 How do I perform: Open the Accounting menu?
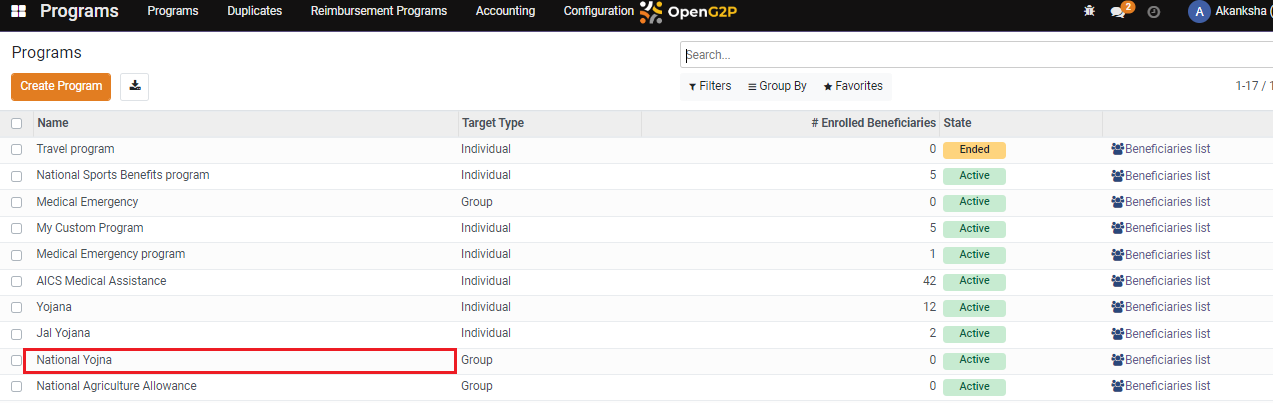tap(505, 12)
